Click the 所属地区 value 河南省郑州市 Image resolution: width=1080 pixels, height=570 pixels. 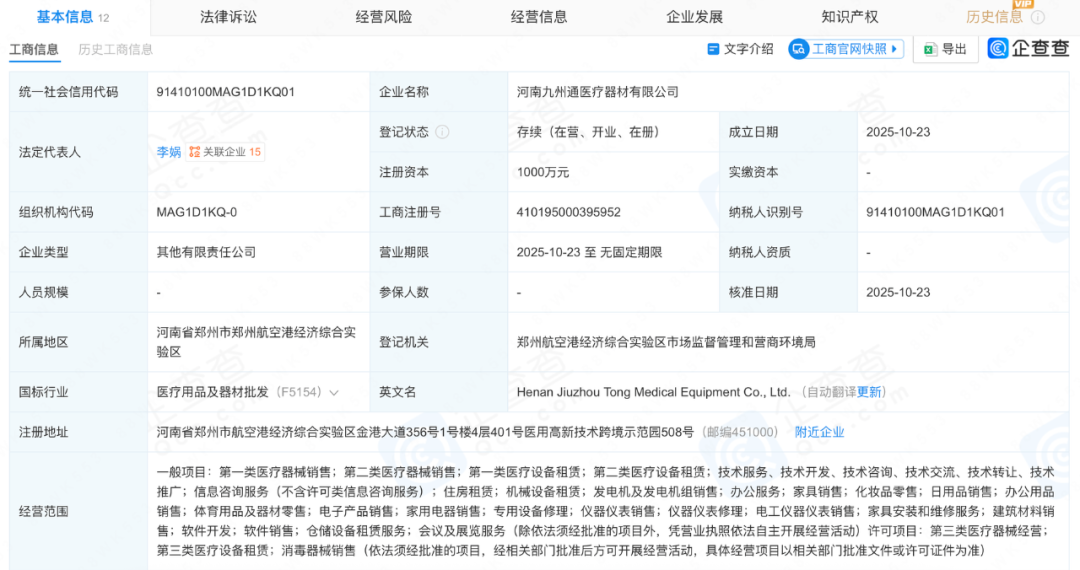(256, 342)
